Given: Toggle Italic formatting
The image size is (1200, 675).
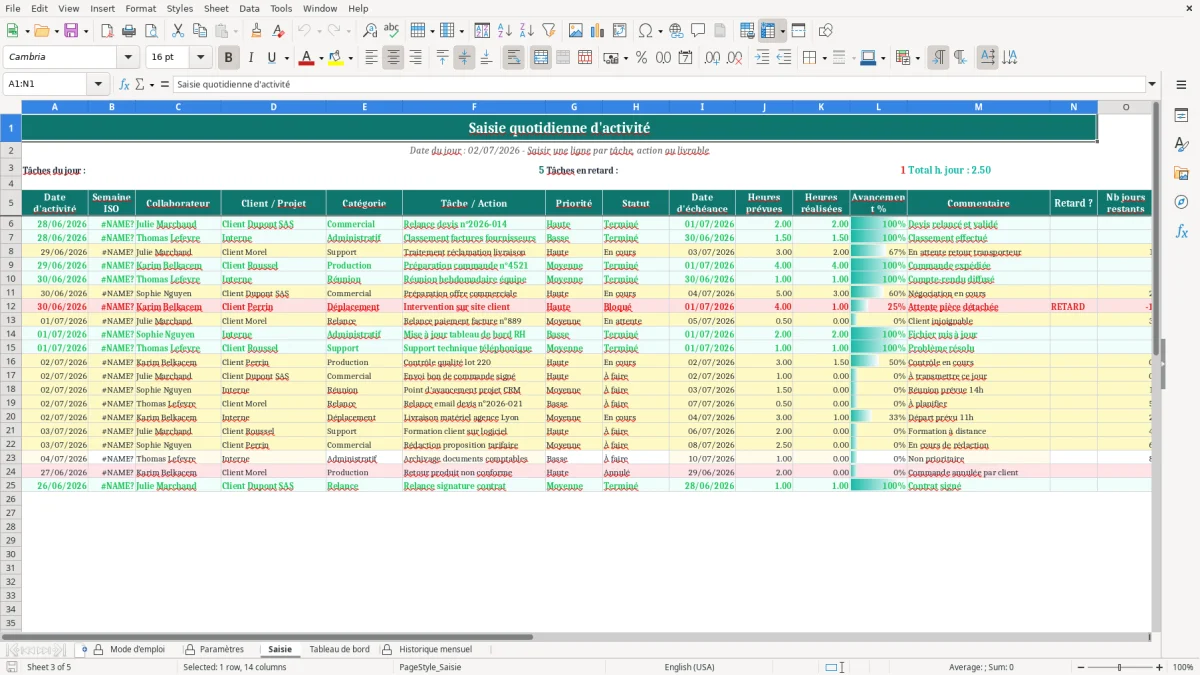Looking at the screenshot, I should [251, 58].
